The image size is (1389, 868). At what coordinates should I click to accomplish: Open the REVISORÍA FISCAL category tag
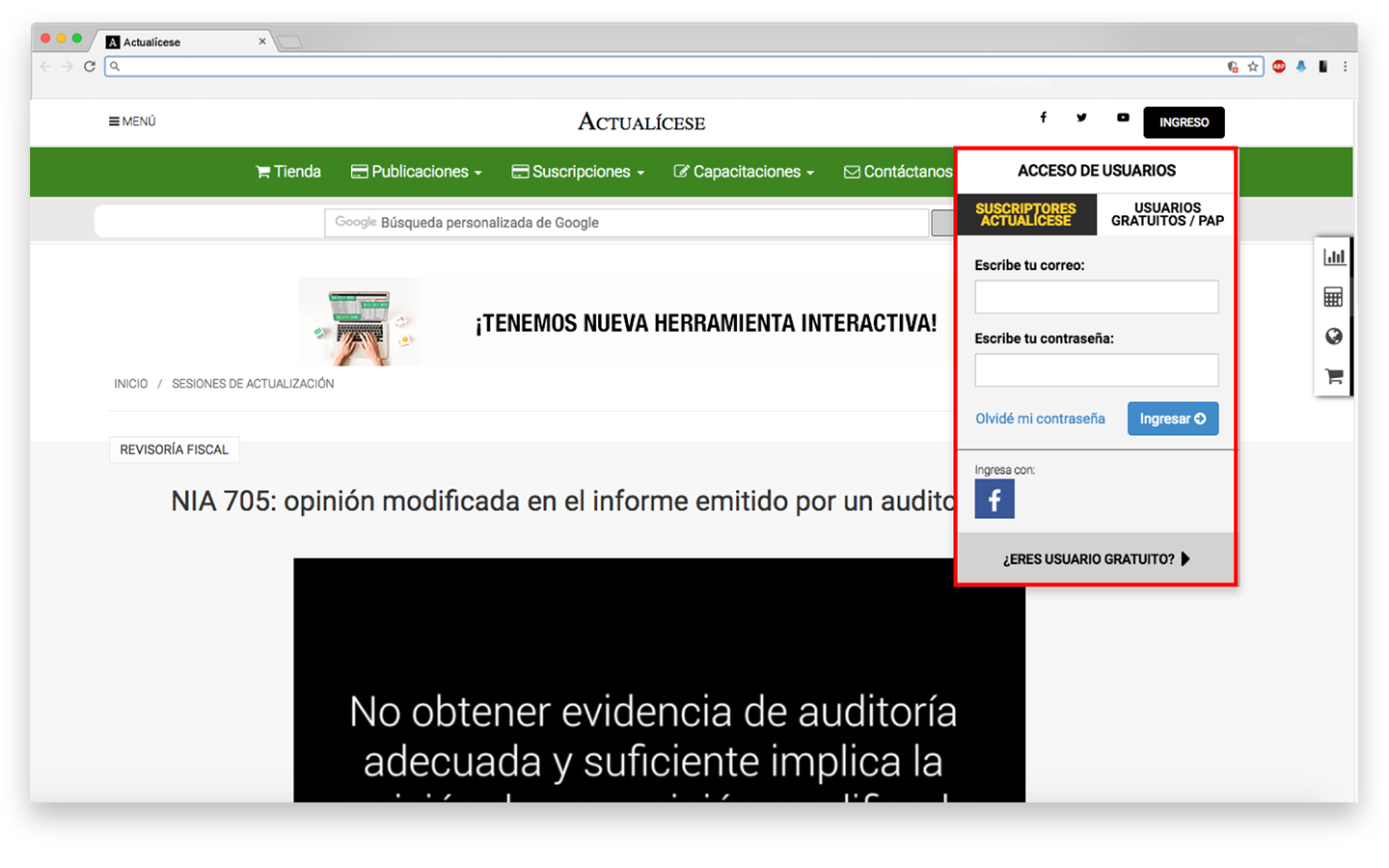(175, 449)
